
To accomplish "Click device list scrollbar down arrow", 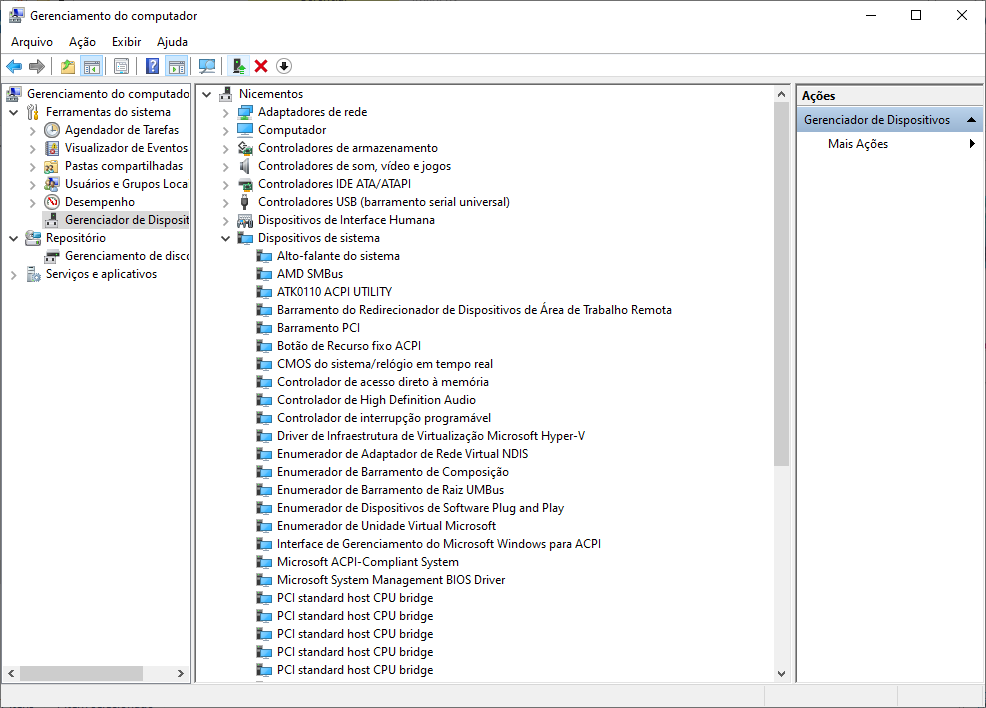I will tap(781, 673).
